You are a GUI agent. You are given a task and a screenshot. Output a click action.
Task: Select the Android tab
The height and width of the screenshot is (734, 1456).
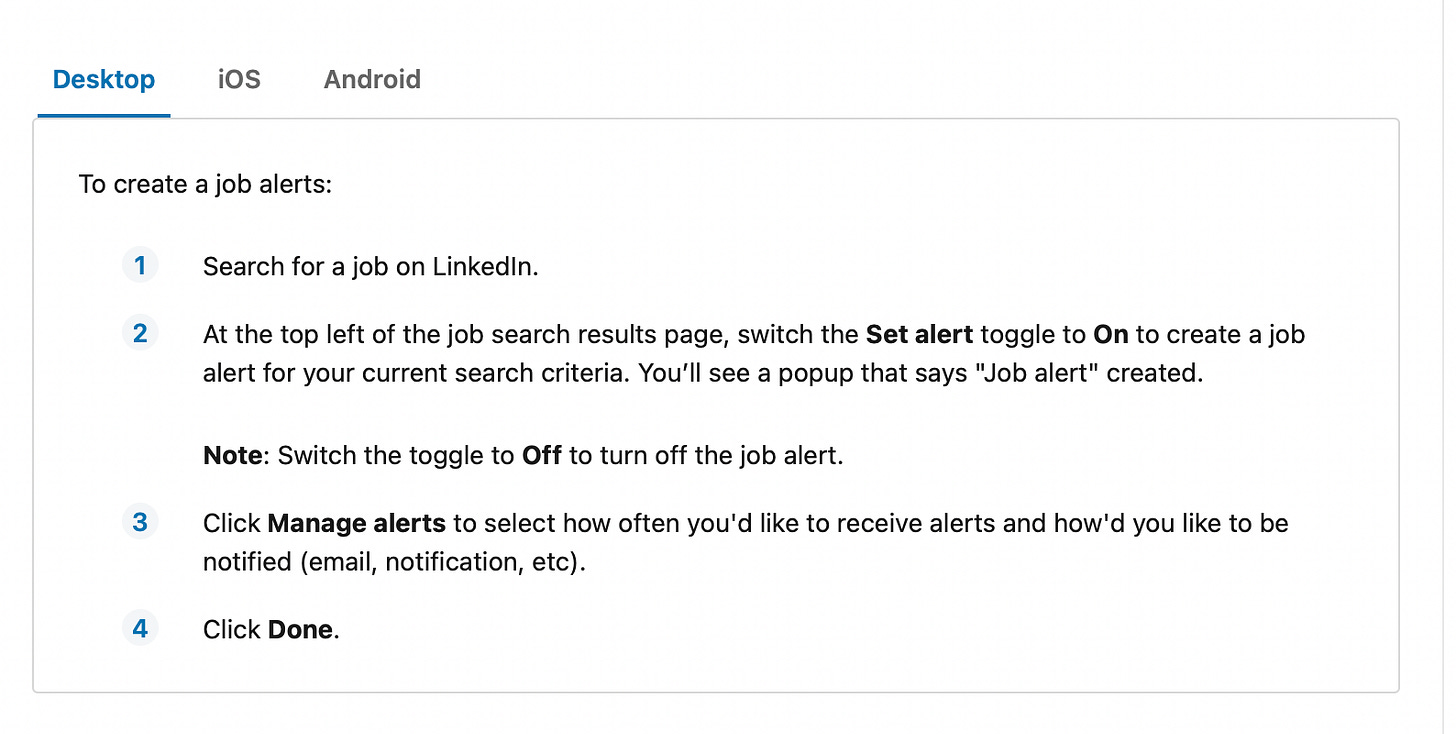click(372, 79)
